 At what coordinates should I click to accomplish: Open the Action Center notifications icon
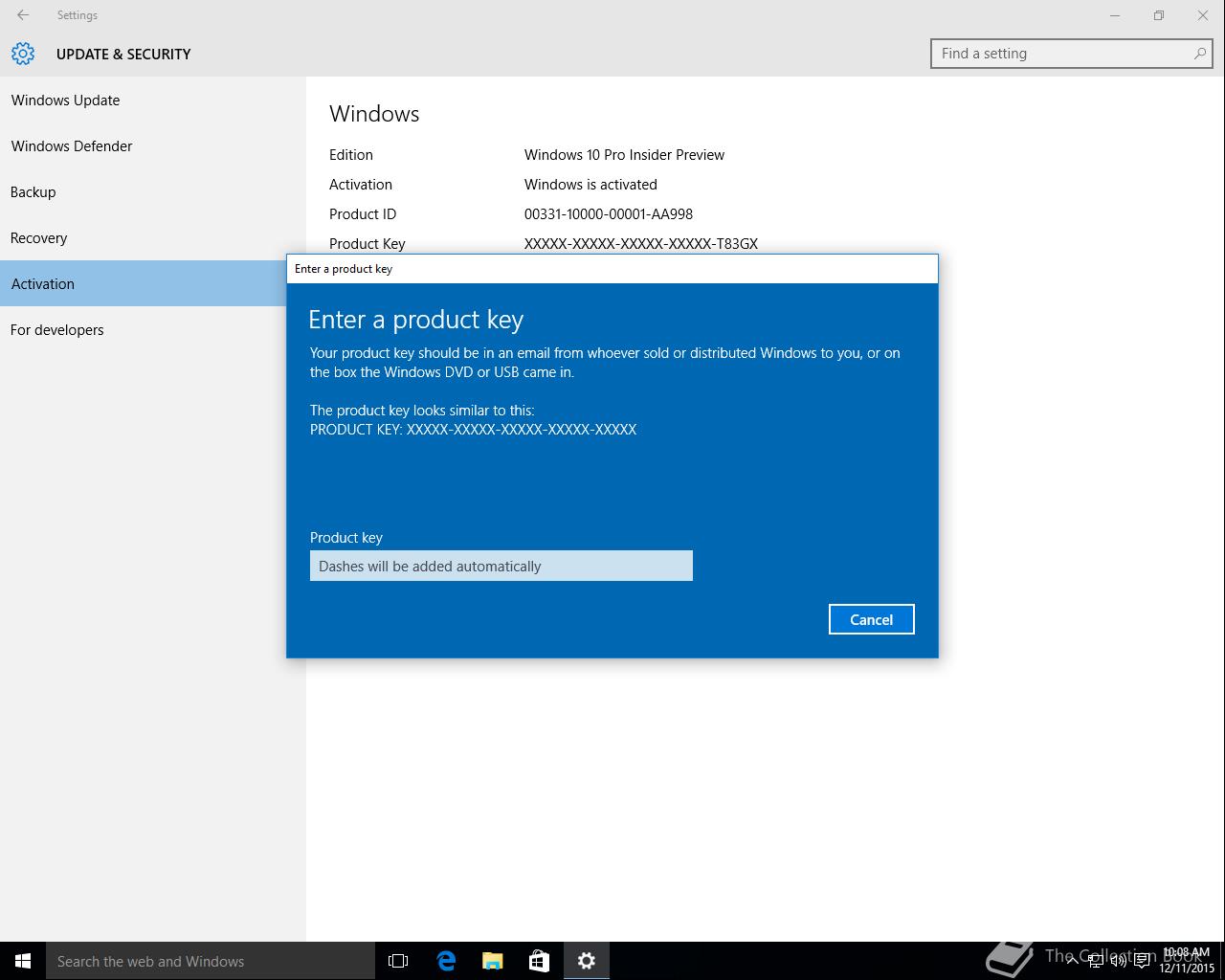tap(1142, 961)
